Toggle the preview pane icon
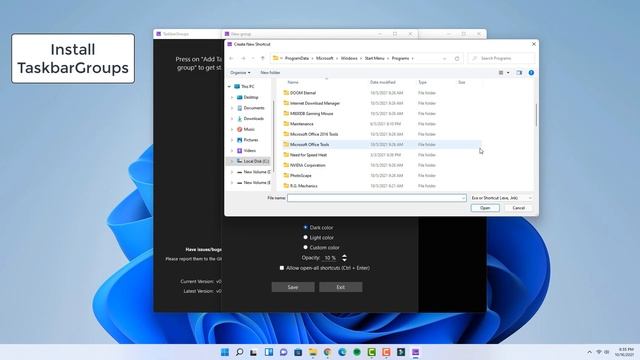 pyautogui.click(x=519, y=73)
